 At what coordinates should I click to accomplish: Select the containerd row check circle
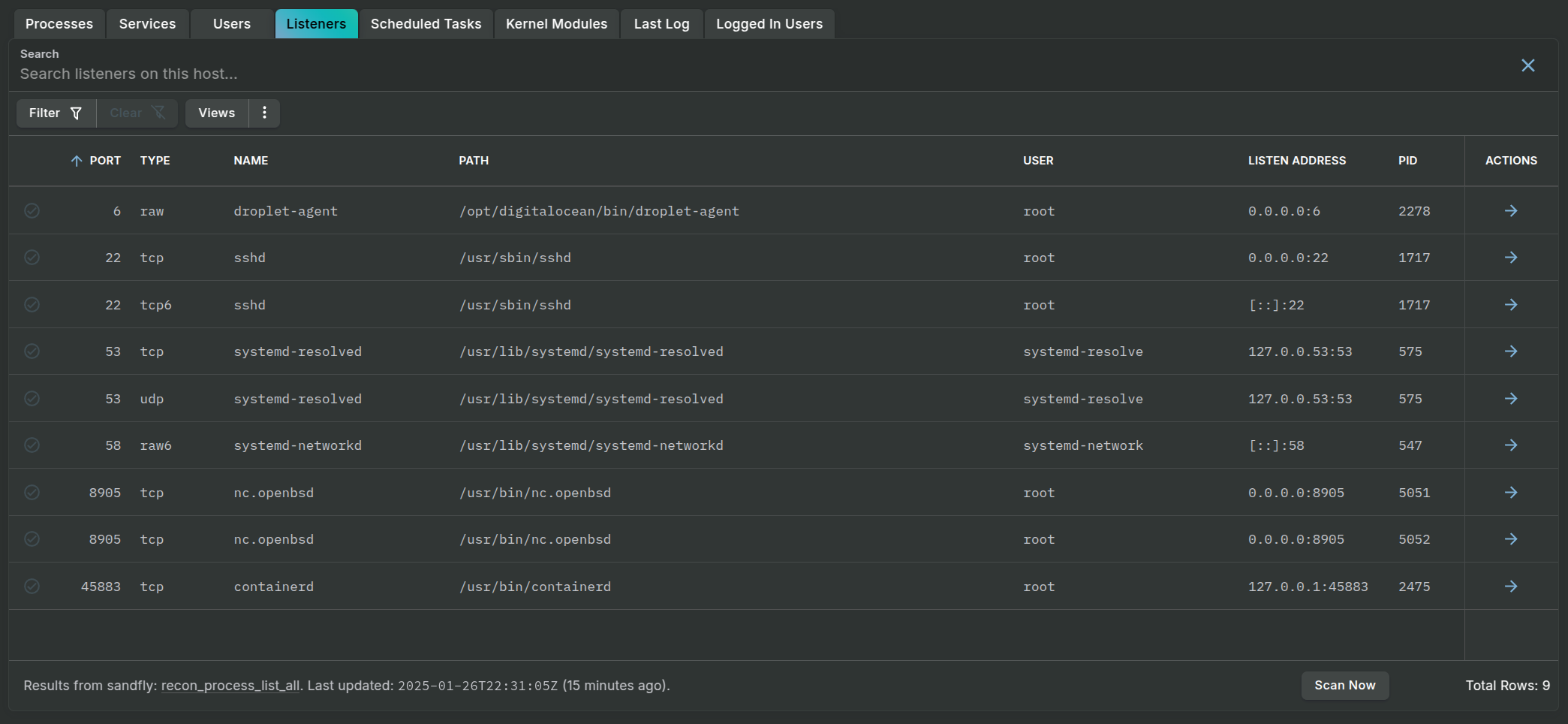coord(32,587)
